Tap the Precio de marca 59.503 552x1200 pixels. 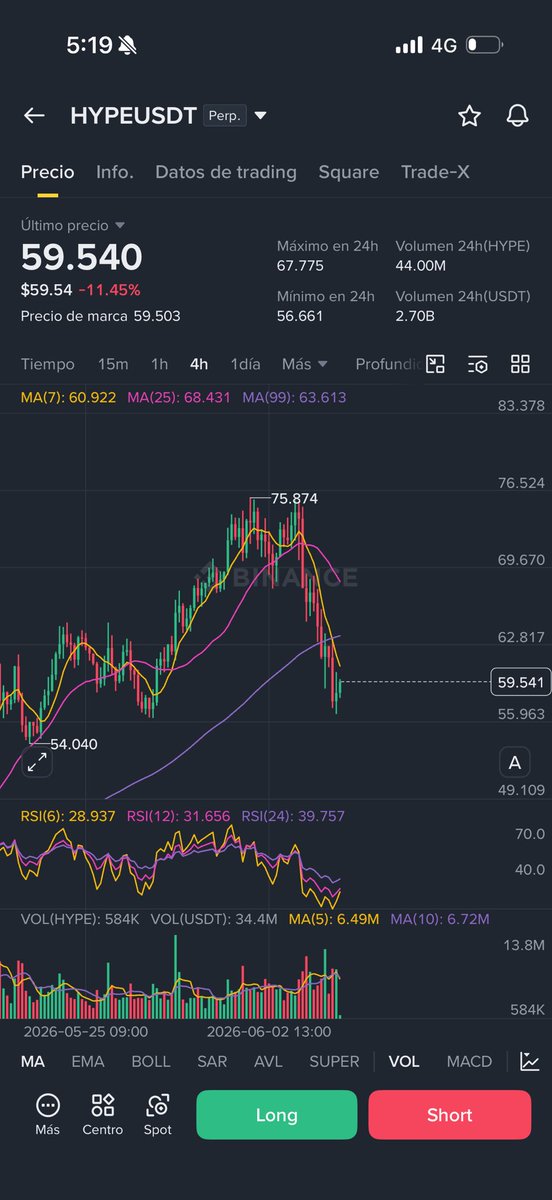click(x=101, y=316)
